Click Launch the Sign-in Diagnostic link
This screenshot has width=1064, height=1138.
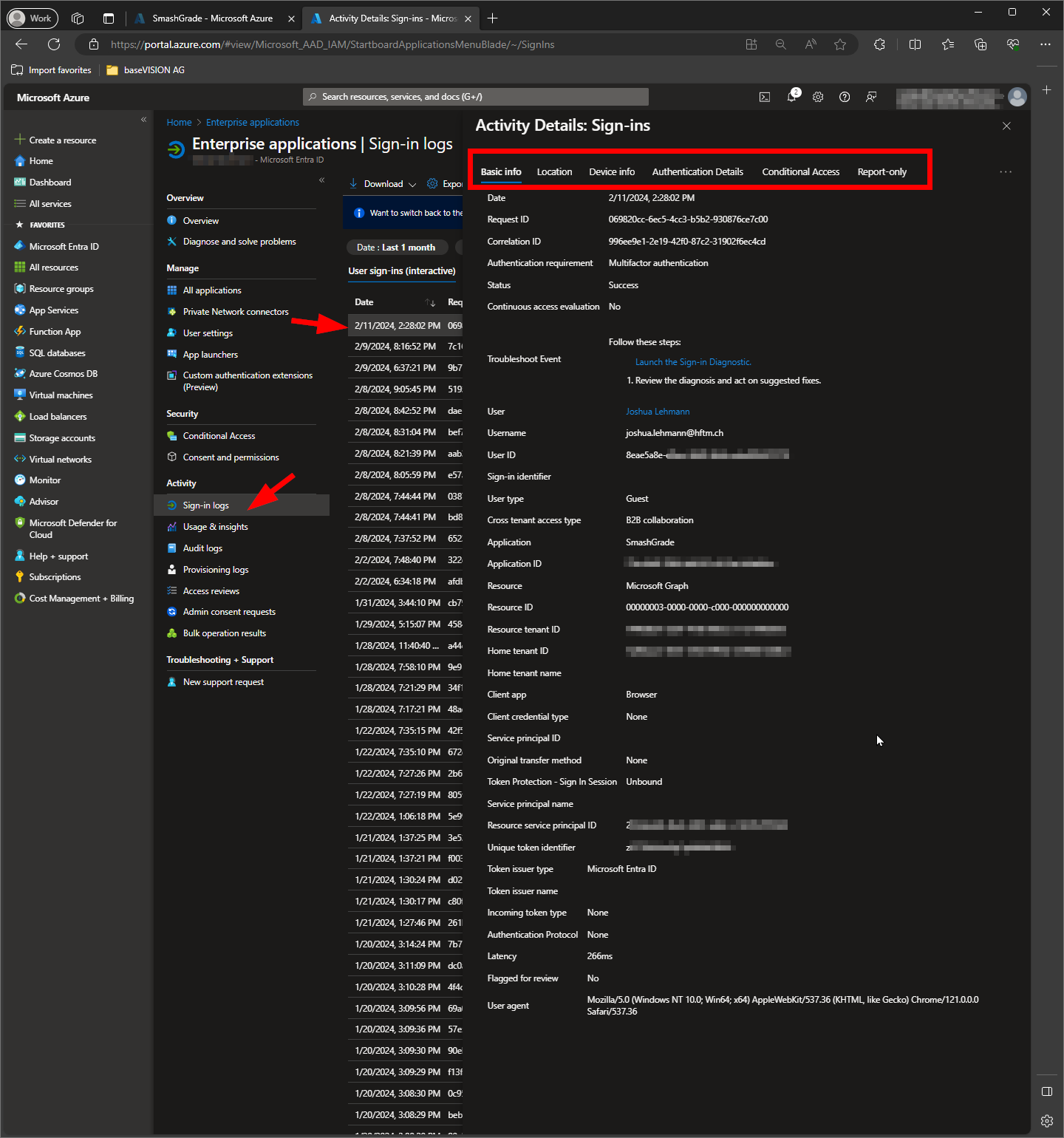click(693, 362)
